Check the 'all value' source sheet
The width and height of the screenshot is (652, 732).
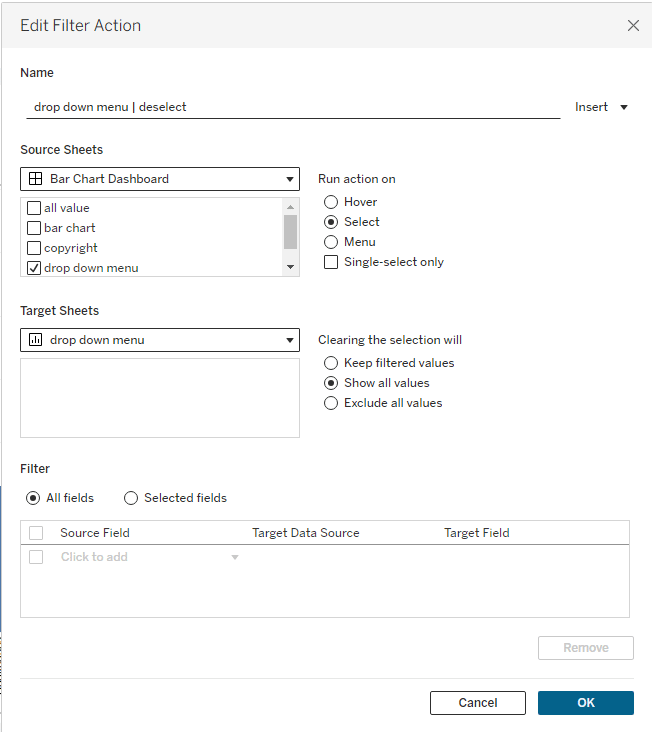pos(34,208)
